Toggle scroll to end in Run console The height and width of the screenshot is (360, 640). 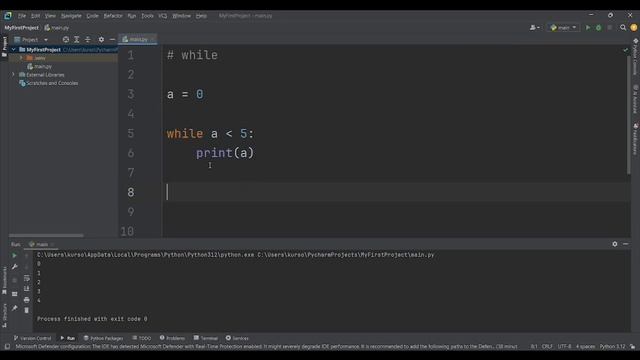tap(27, 289)
